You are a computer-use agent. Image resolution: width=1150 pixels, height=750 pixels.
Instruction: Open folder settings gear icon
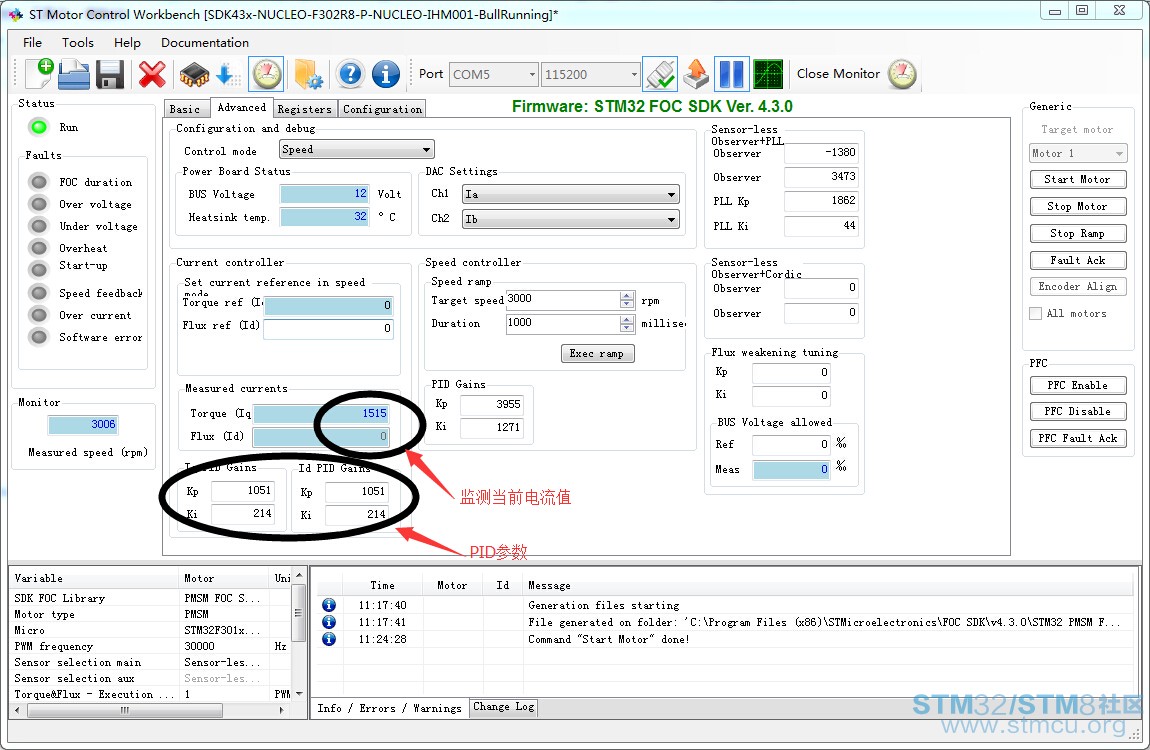click(x=308, y=74)
